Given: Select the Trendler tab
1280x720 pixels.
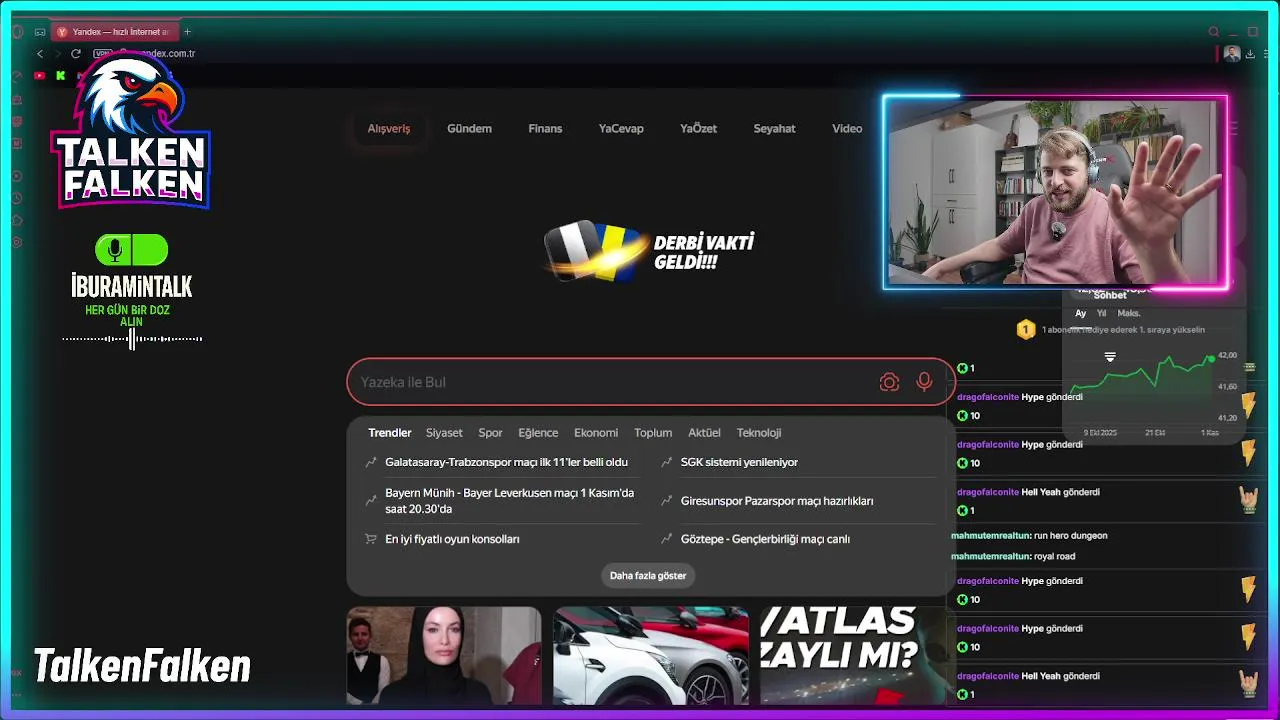Looking at the screenshot, I should coord(390,433).
